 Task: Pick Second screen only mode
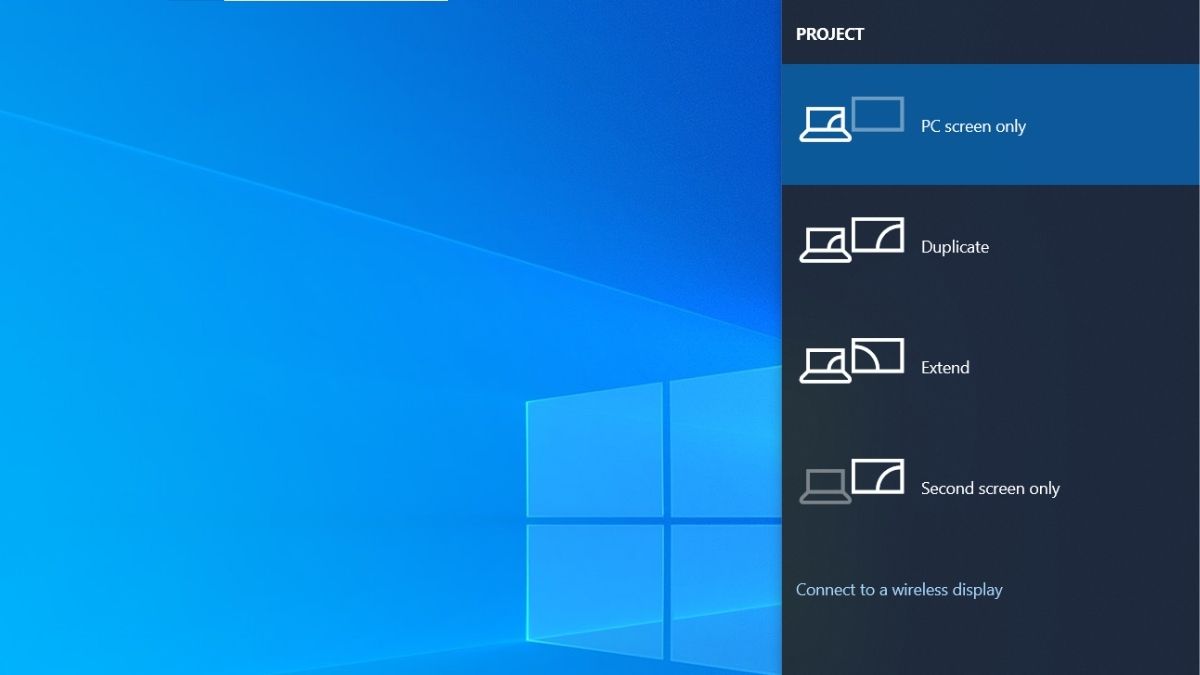990,488
